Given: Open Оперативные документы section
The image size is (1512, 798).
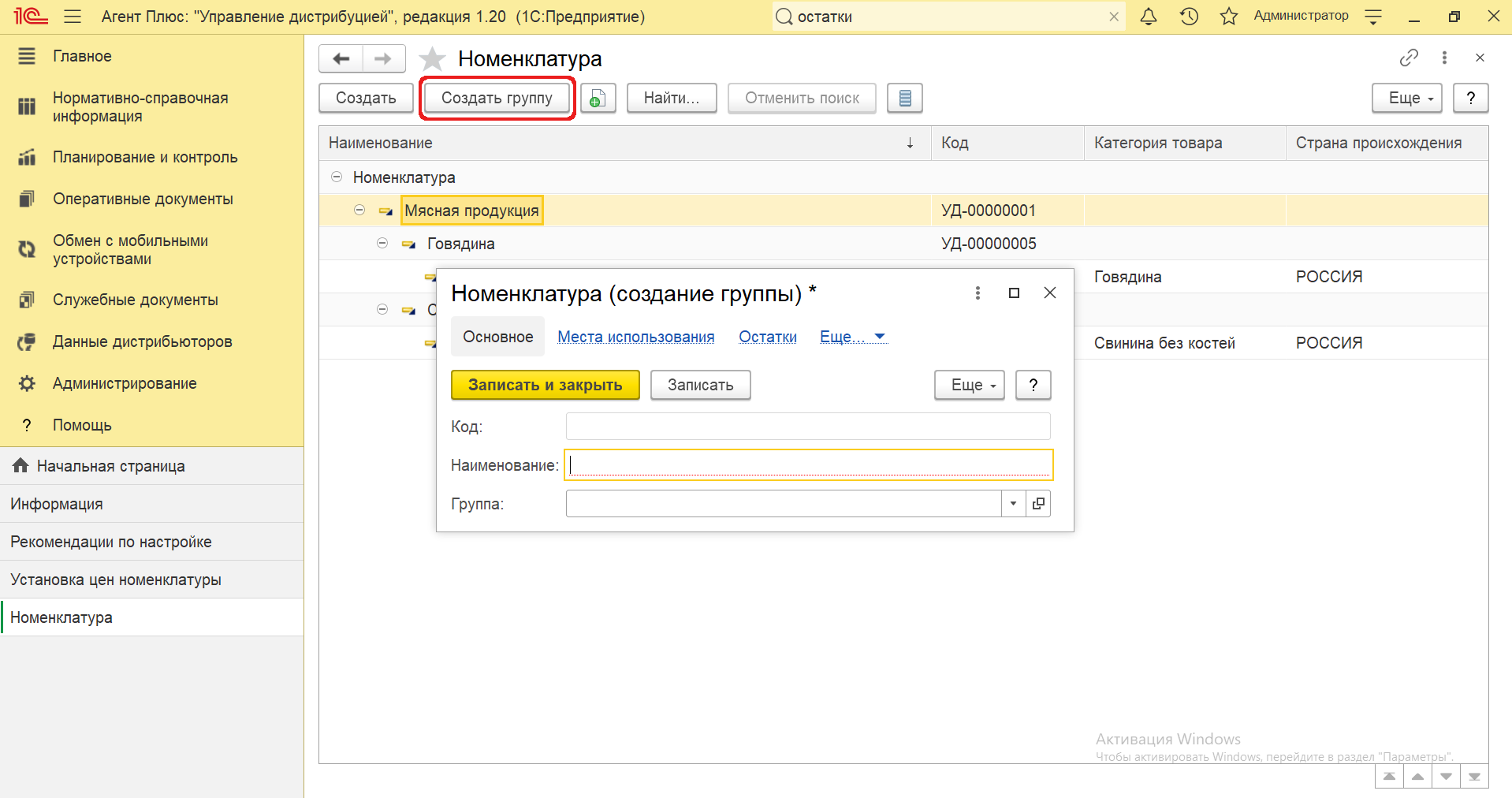Looking at the screenshot, I should (x=143, y=199).
